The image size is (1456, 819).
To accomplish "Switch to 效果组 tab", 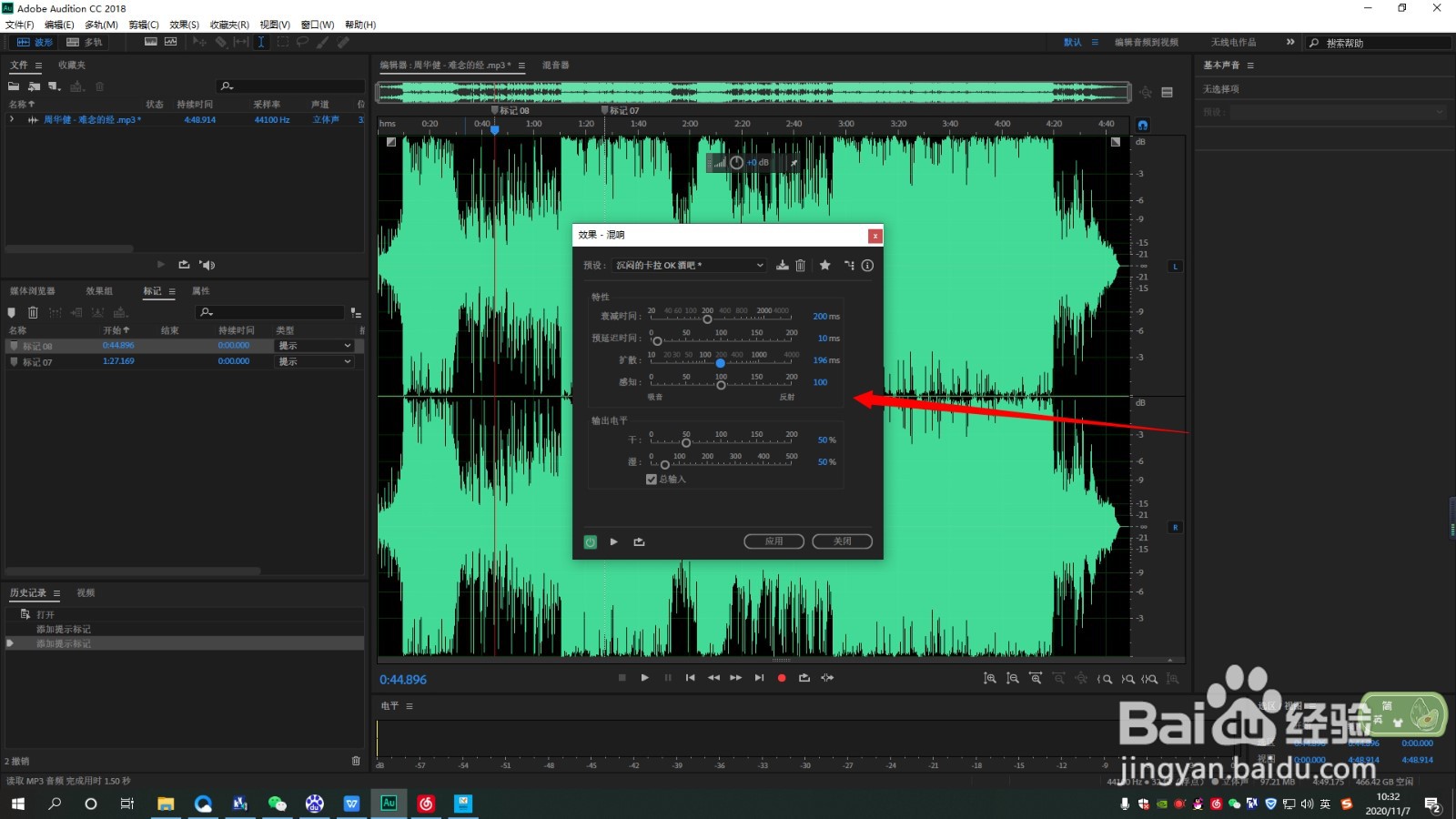I will 99,291.
